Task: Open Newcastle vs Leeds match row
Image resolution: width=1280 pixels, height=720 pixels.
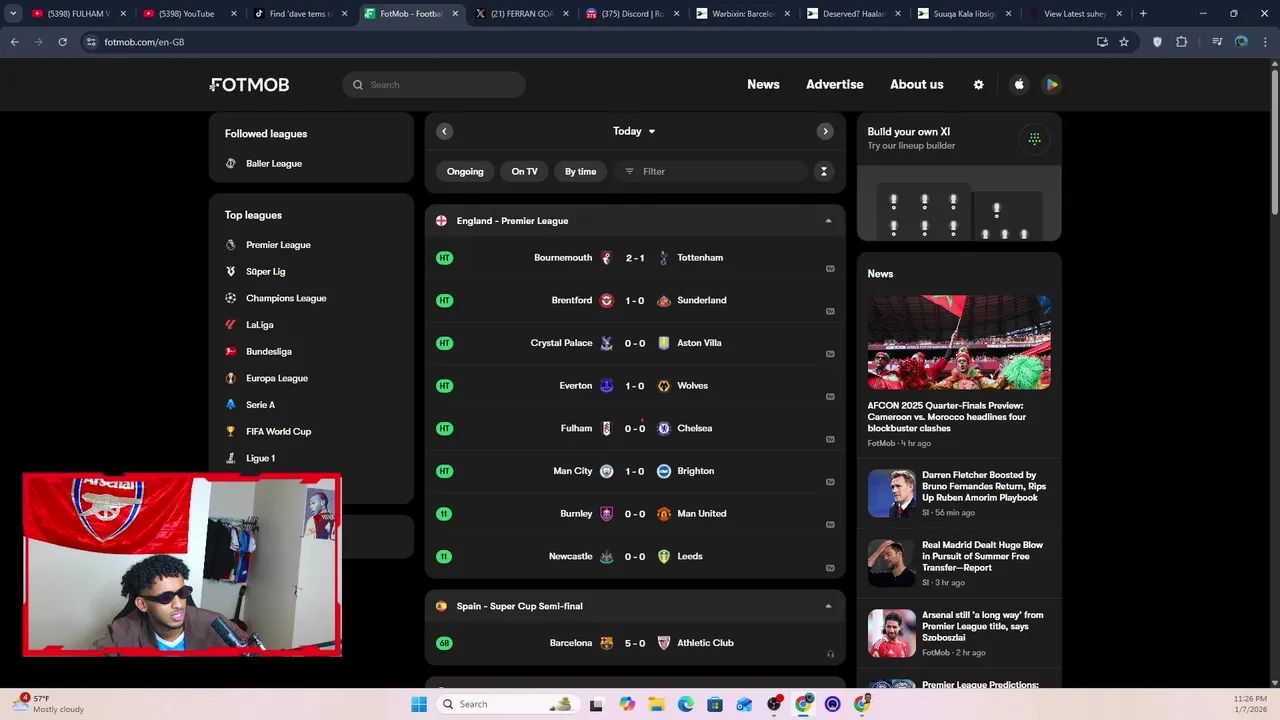Action: [x=635, y=557]
